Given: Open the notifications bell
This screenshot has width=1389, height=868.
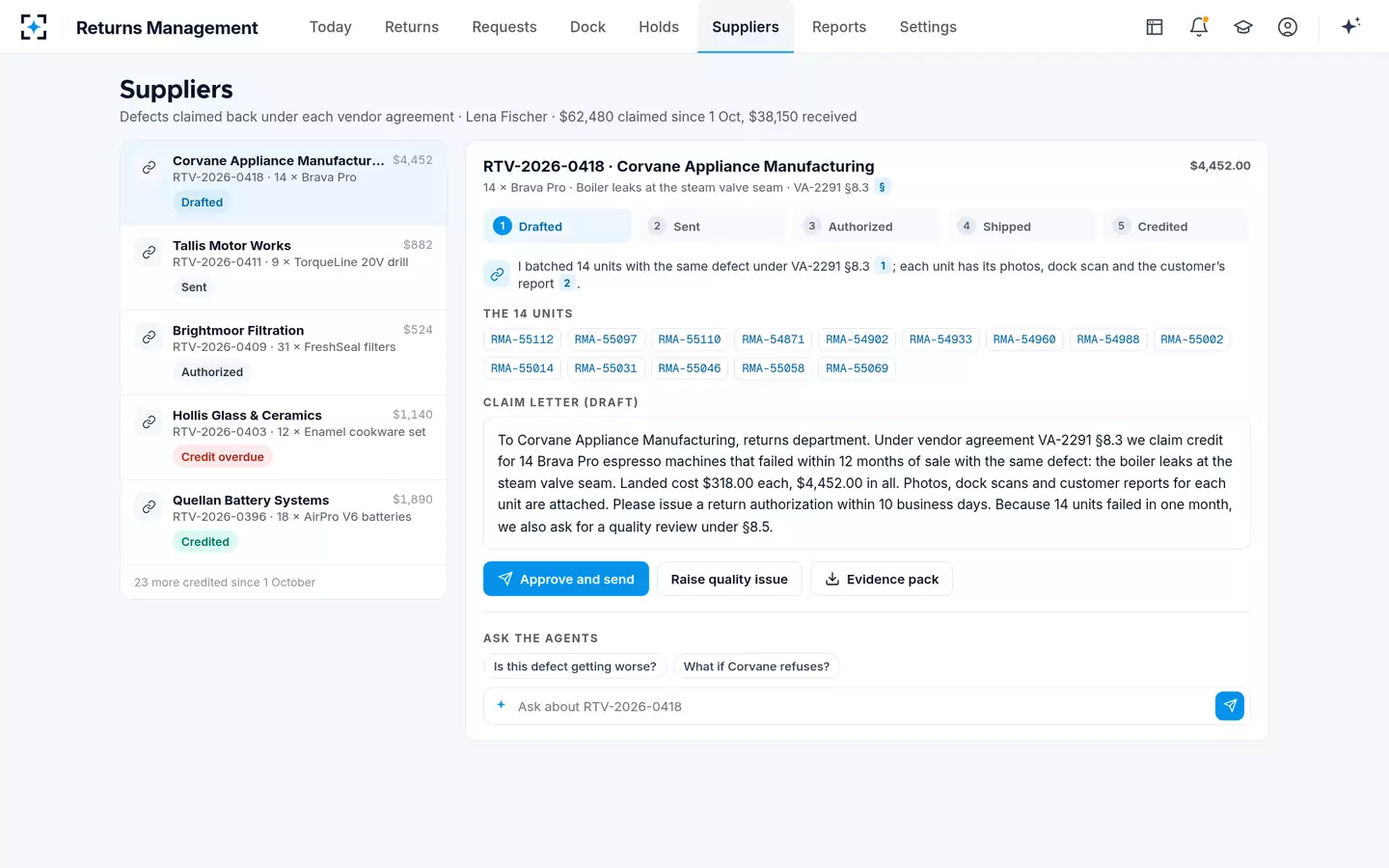Looking at the screenshot, I should click(1199, 27).
